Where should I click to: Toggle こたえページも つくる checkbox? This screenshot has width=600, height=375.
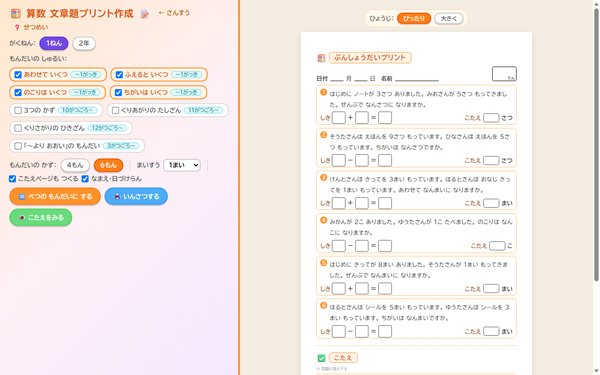[x=12, y=179]
